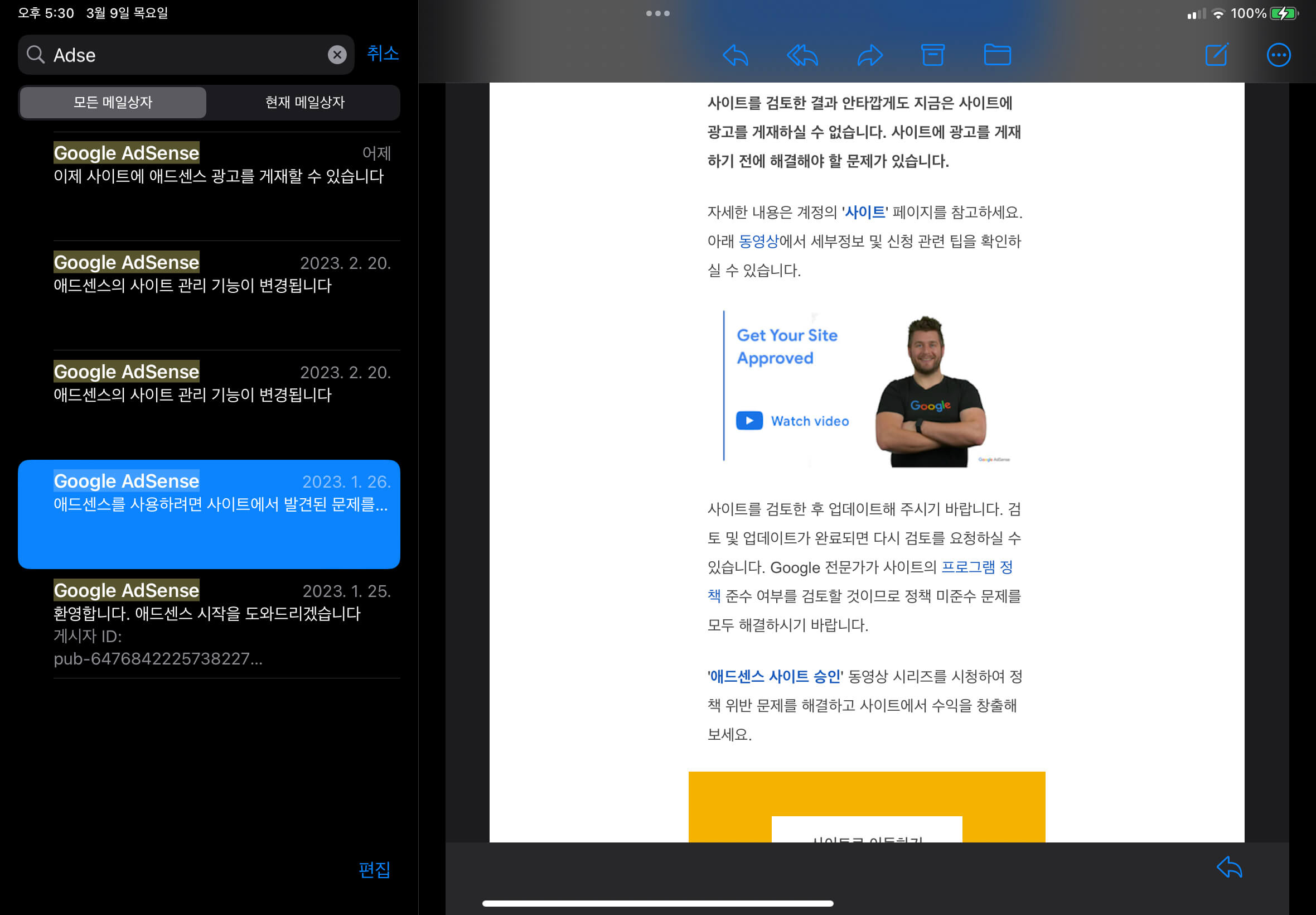This screenshot has height=915, width=1316.
Task: Tap the home indicator bar at bottom
Action: point(657,903)
